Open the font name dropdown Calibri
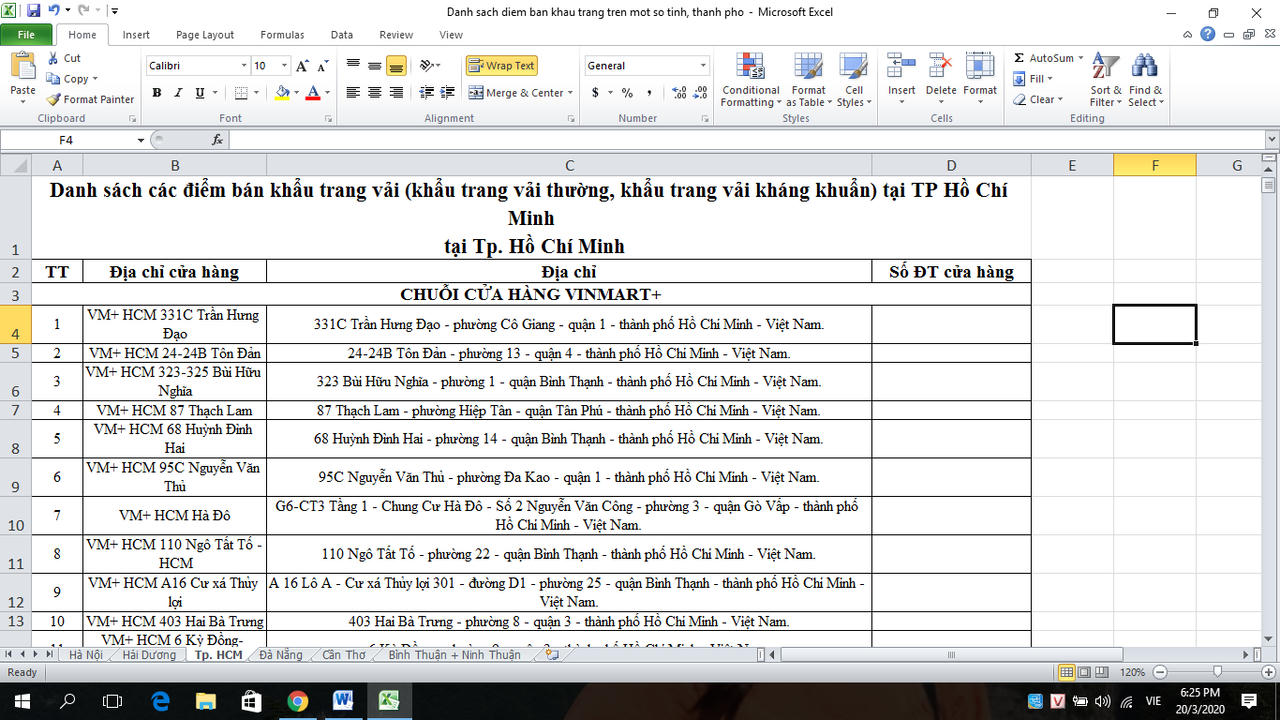Image resolution: width=1280 pixels, height=720 pixels. point(243,66)
